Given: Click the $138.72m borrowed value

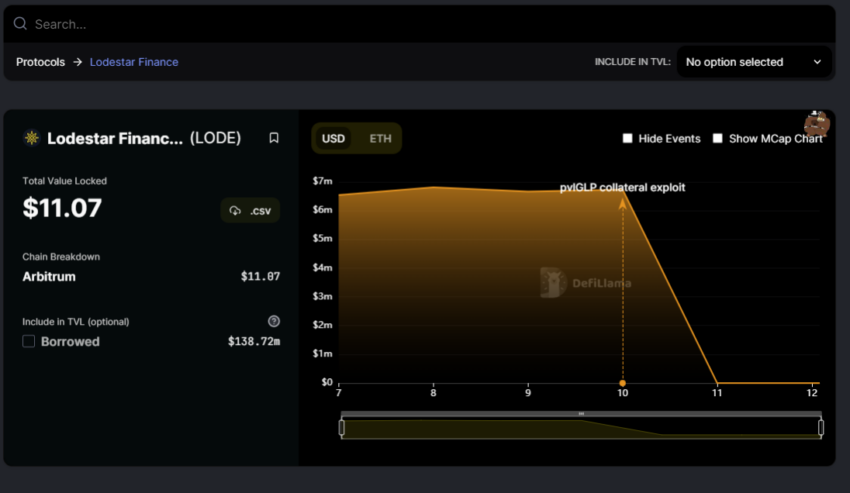Looking at the screenshot, I should 254,341.
